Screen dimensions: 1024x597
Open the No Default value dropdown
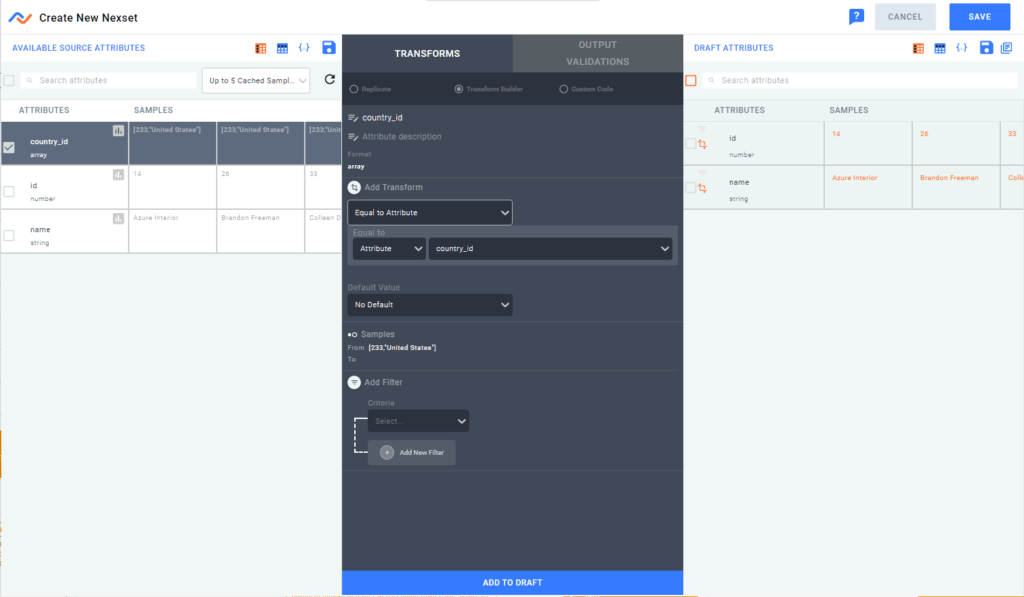(430, 305)
